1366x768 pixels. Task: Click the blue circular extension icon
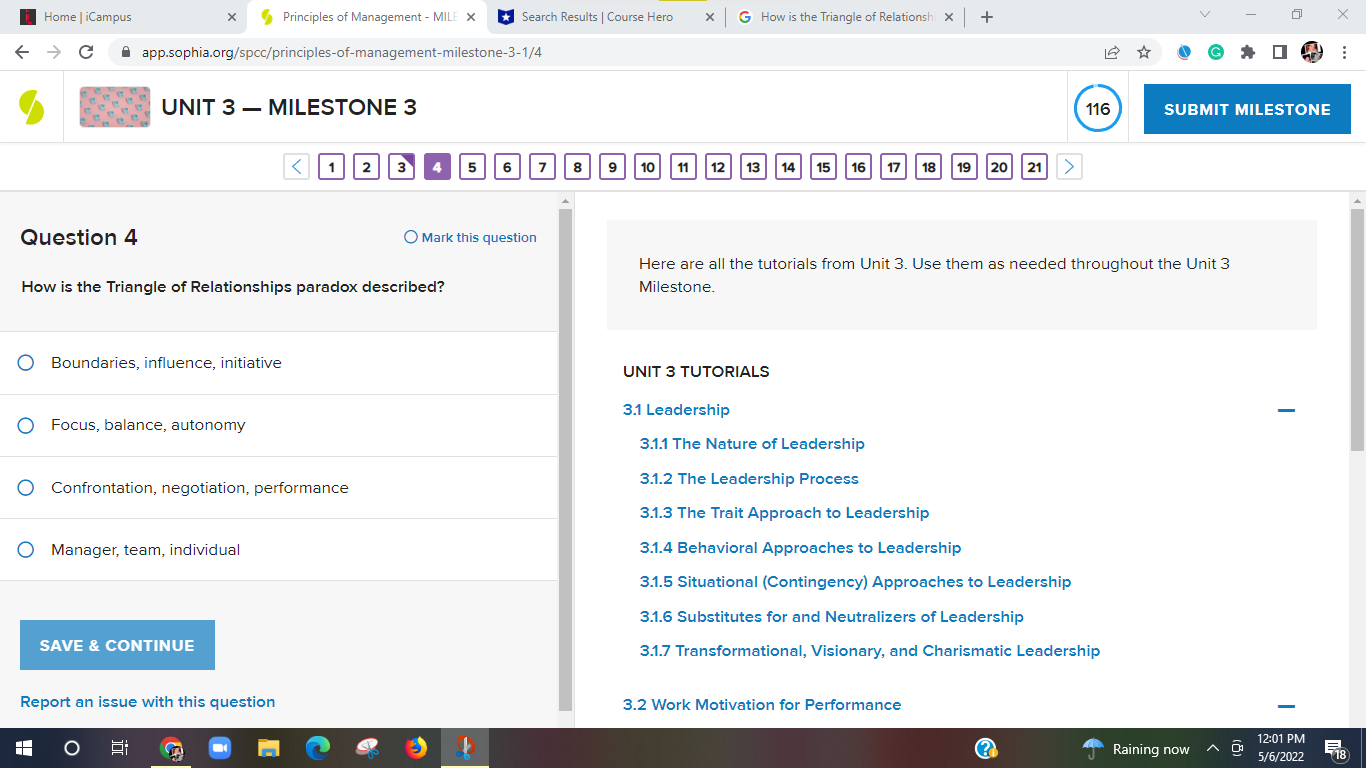click(1184, 52)
